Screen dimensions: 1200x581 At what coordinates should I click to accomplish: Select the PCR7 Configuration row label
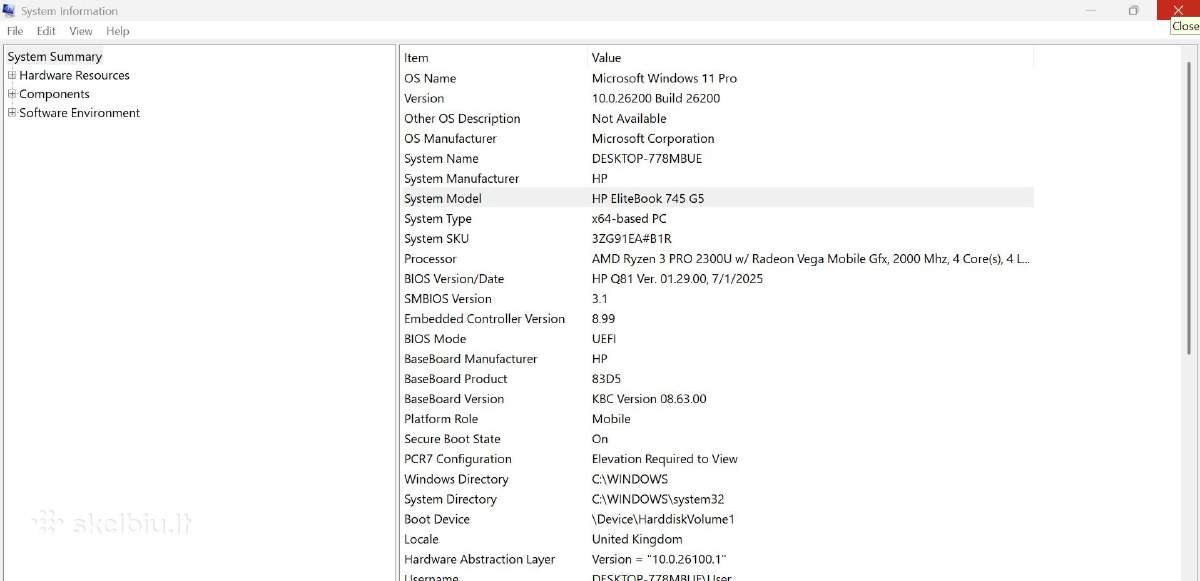(458, 458)
